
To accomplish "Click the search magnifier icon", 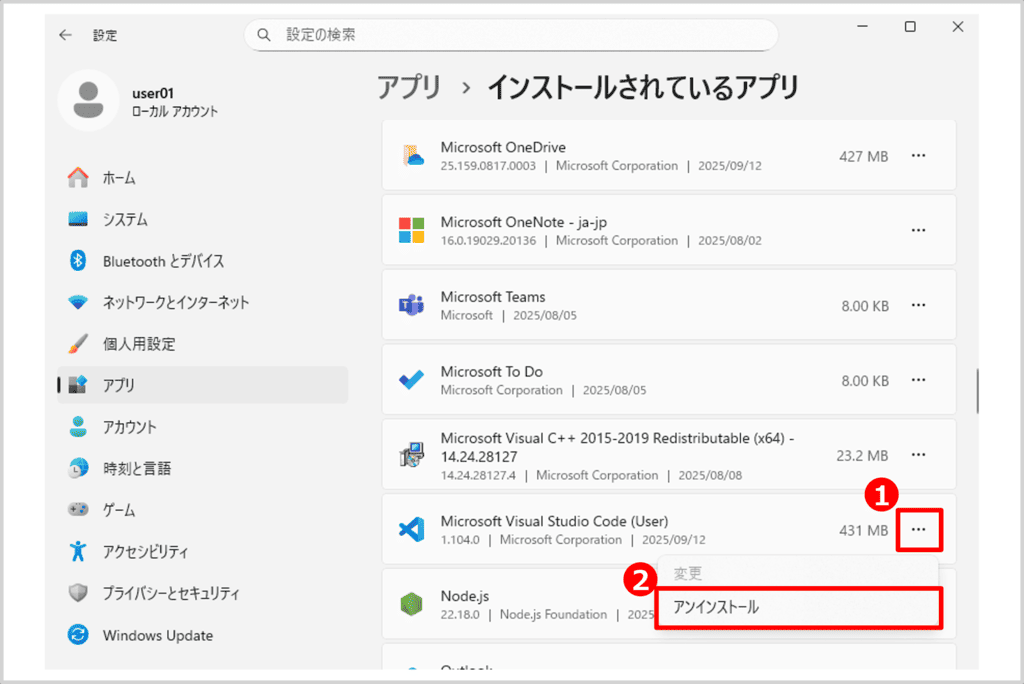I will (x=264, y=35).
